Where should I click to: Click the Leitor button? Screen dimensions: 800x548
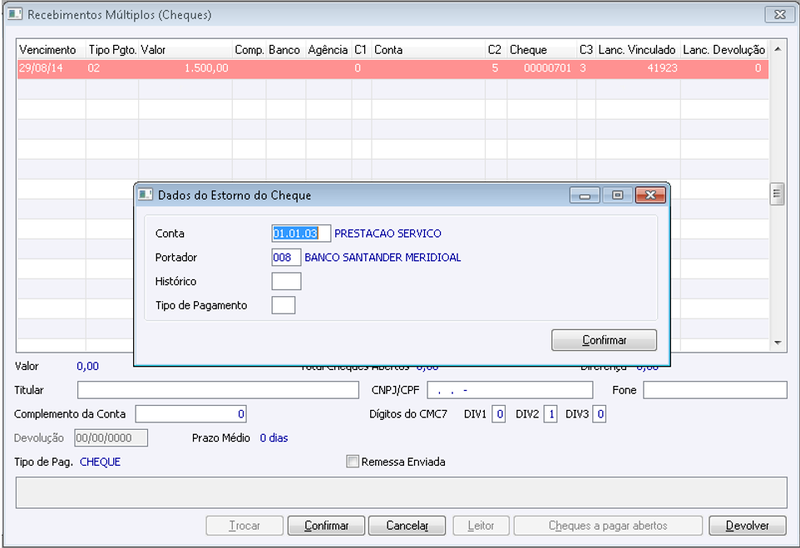pos(481,526)
